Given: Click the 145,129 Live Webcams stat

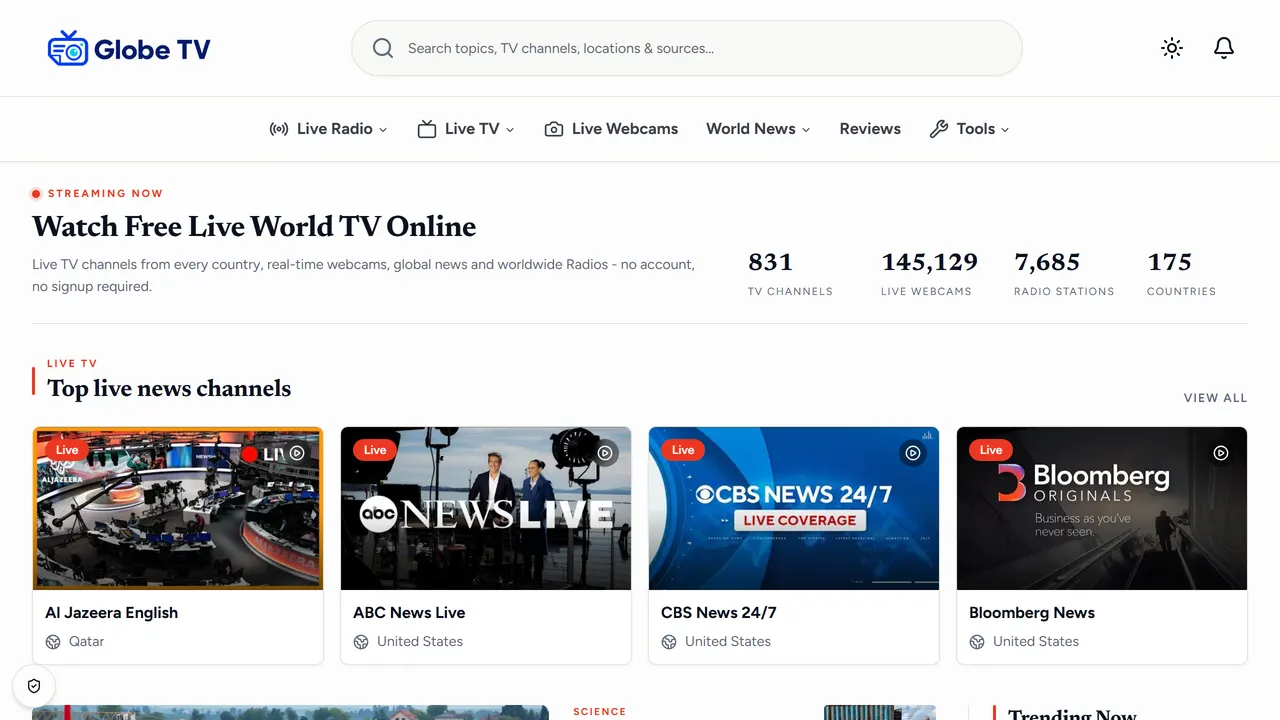Looking at the screenshot, I should (929, 273).
